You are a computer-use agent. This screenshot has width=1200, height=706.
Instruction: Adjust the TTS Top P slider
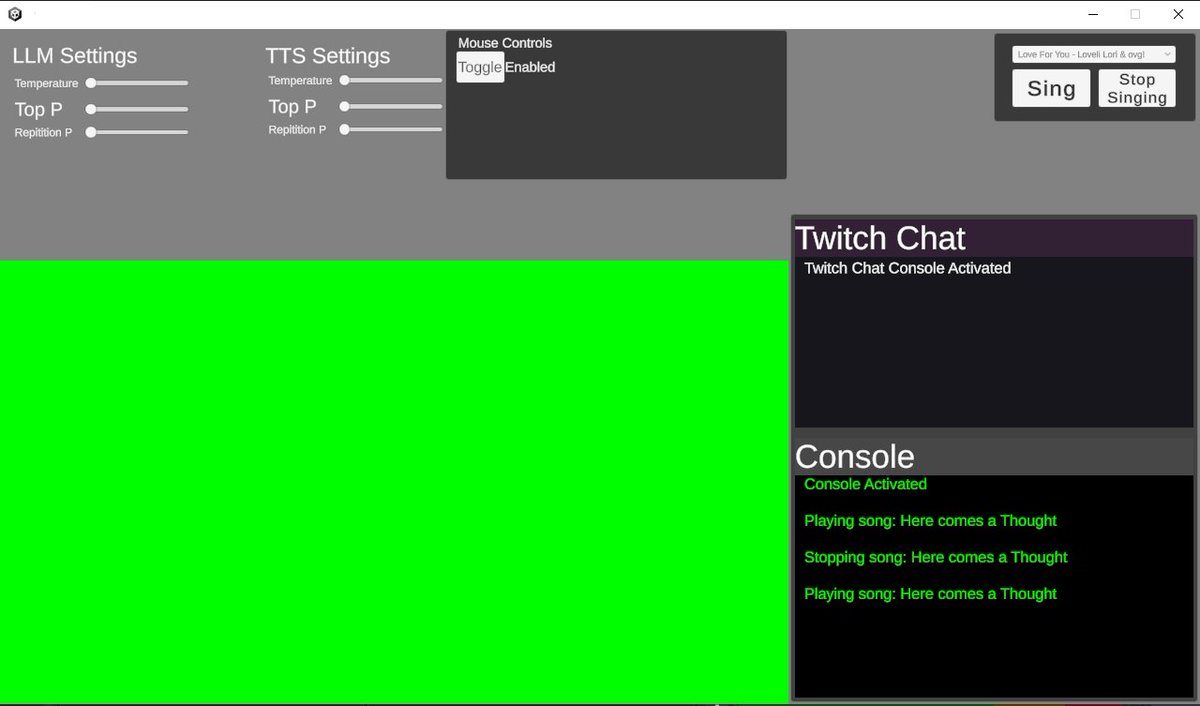391,106
